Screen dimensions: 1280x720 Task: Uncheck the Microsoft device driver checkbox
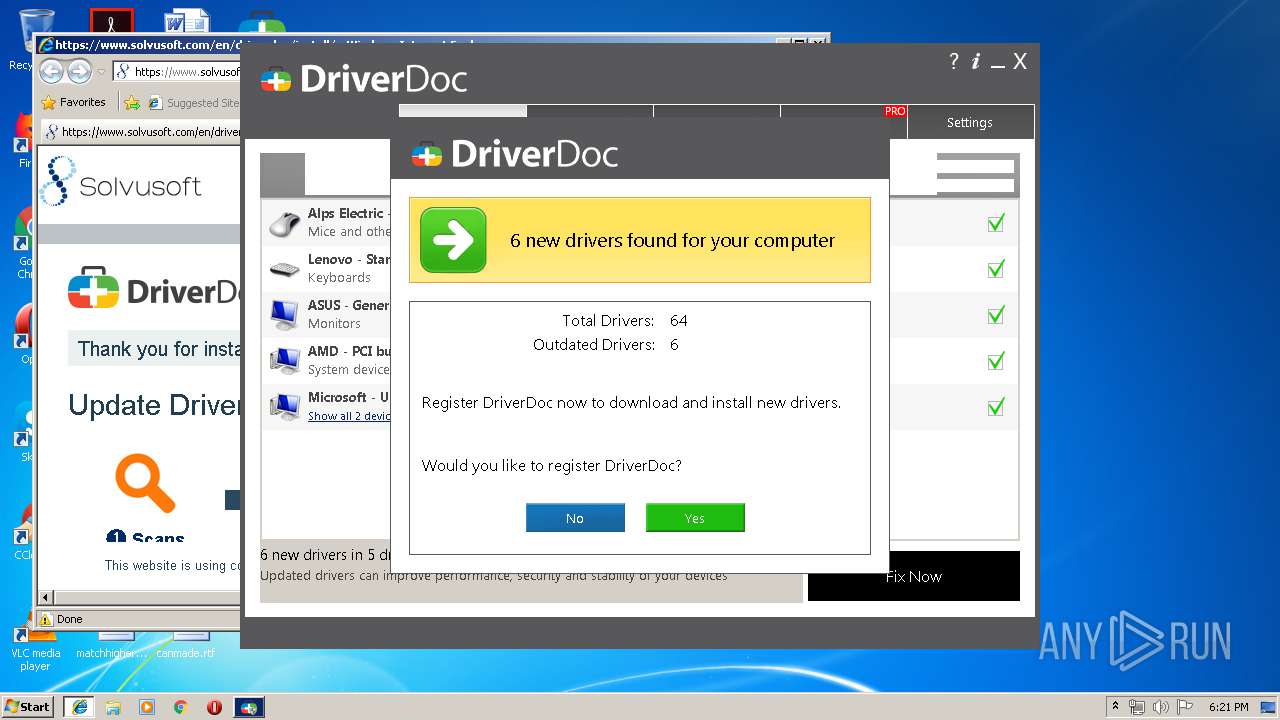pos(995,407)
